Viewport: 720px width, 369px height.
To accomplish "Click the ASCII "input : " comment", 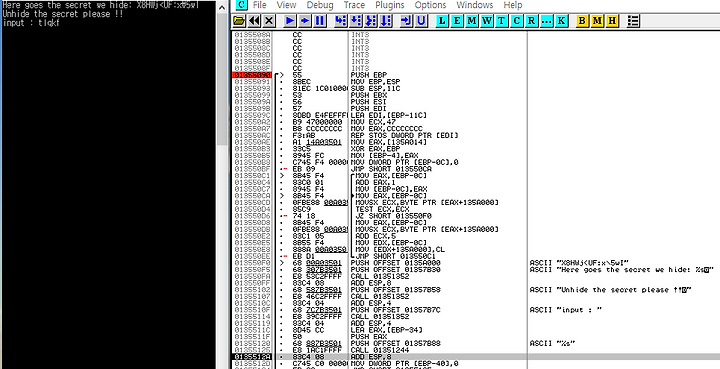I will tap(565, 309).
